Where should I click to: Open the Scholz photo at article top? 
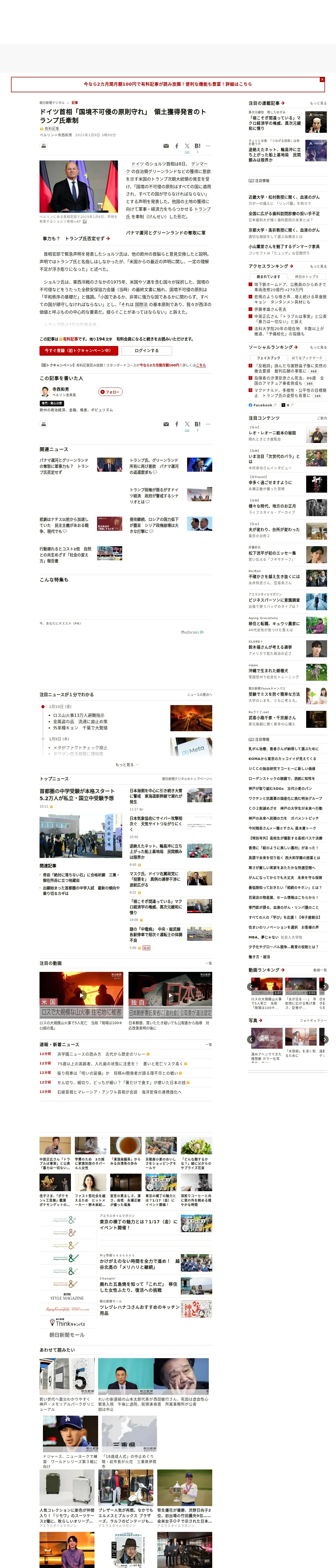click(x=79, y=186)
